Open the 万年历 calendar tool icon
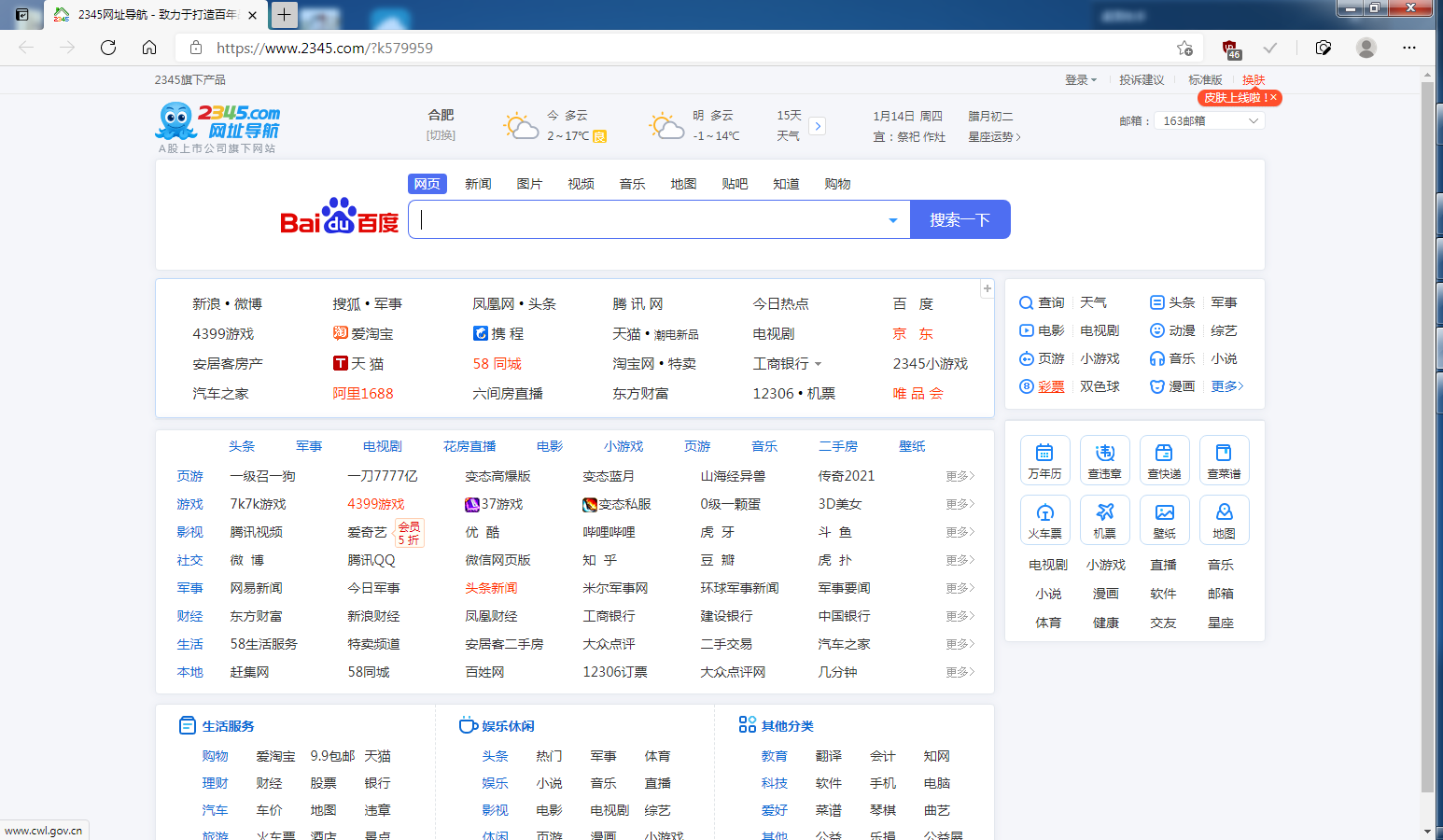1443x840 pixels. point(1044,460)
